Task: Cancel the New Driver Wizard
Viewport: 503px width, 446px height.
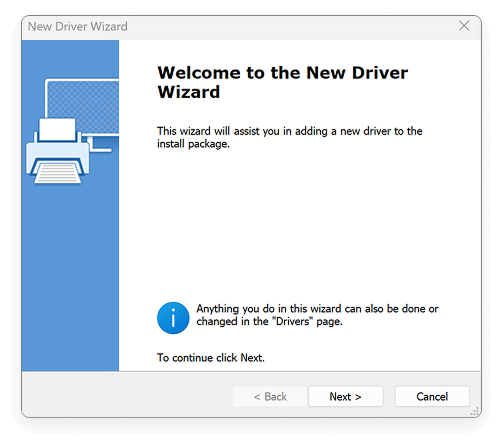Action: (x=432, y=397)
